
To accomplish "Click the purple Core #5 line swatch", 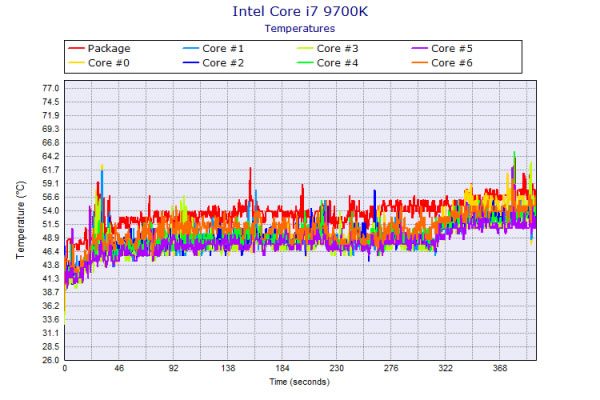I will tap(419, 49).
